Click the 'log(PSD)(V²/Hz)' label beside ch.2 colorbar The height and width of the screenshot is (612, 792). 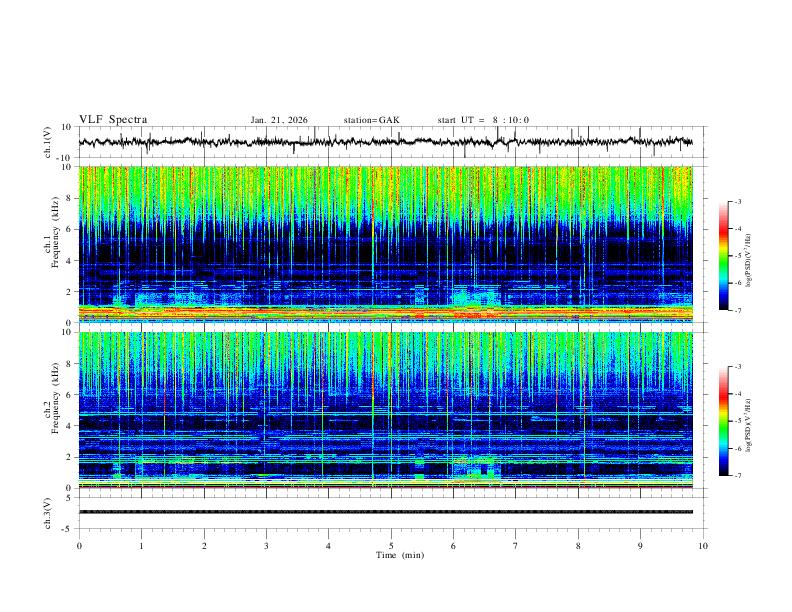[748, 426]
